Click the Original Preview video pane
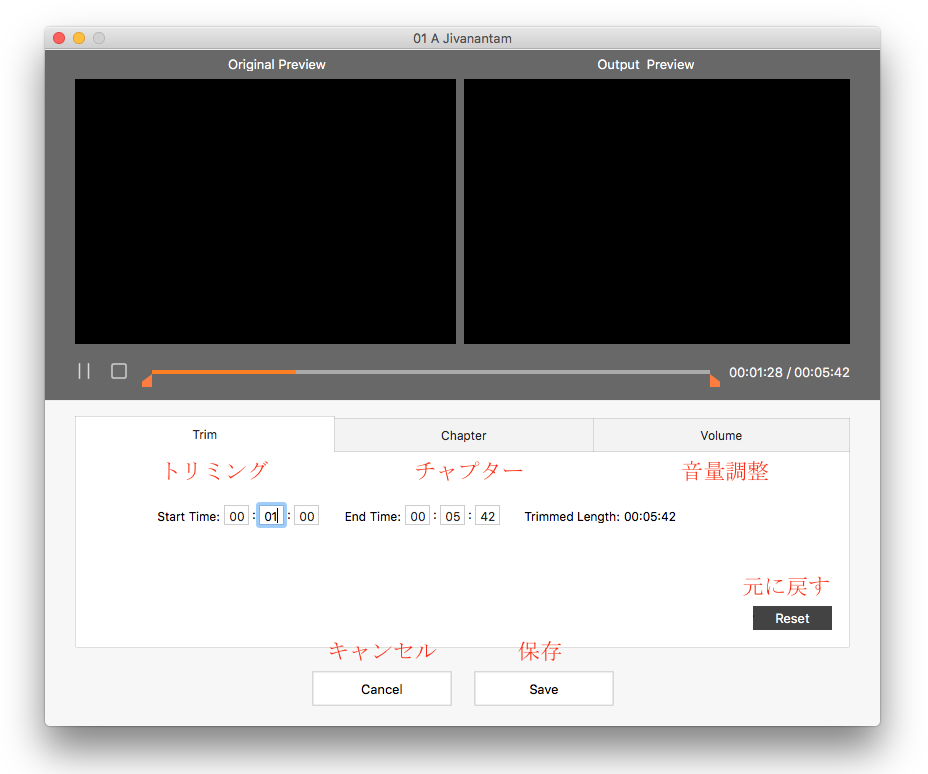The width and height of the screenshot is (928, 774). [x=265, y=211]
